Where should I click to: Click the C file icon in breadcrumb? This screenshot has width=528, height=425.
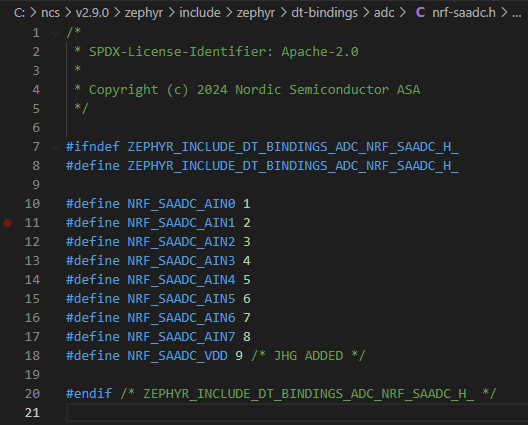tap(420, 13)
